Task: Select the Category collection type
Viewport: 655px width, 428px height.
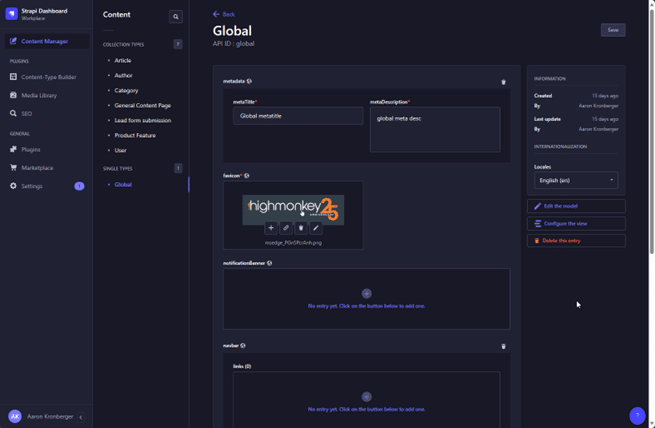Action: tap(126, 91)
